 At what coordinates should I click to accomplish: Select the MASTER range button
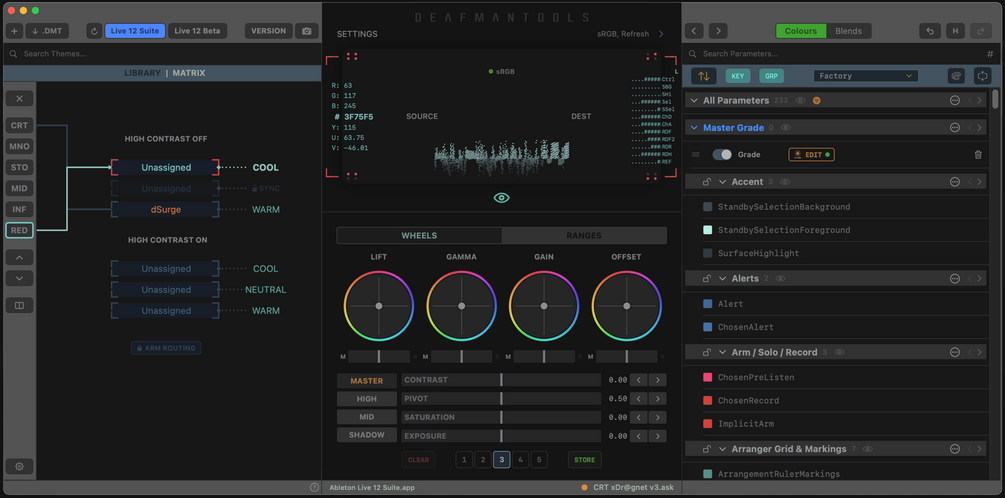click(367, 381)
